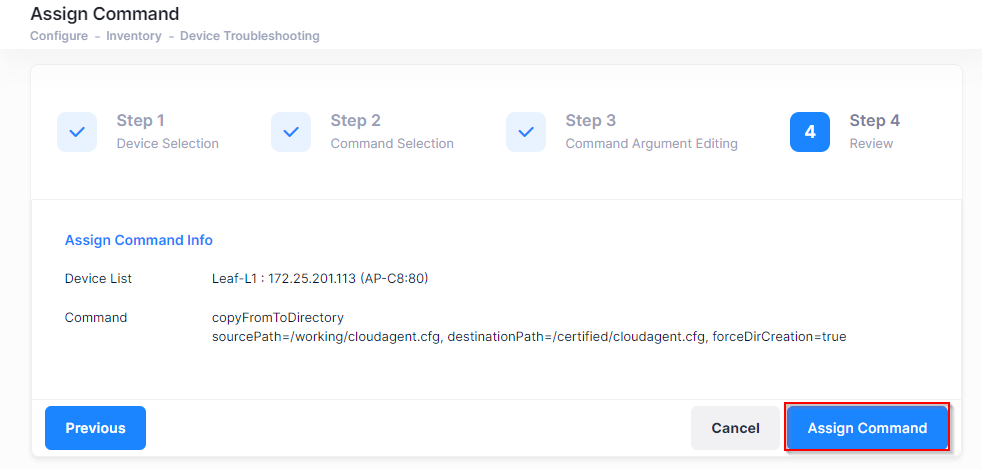Go to the Device Selection step label
The width and height of the screenshot is (982, 469).
[167, 144]
